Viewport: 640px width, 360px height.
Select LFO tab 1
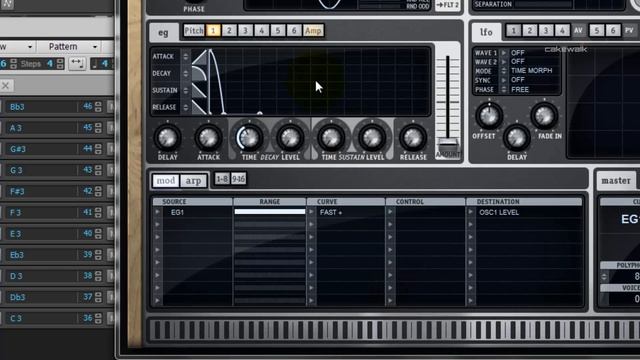tap(514, 31)
